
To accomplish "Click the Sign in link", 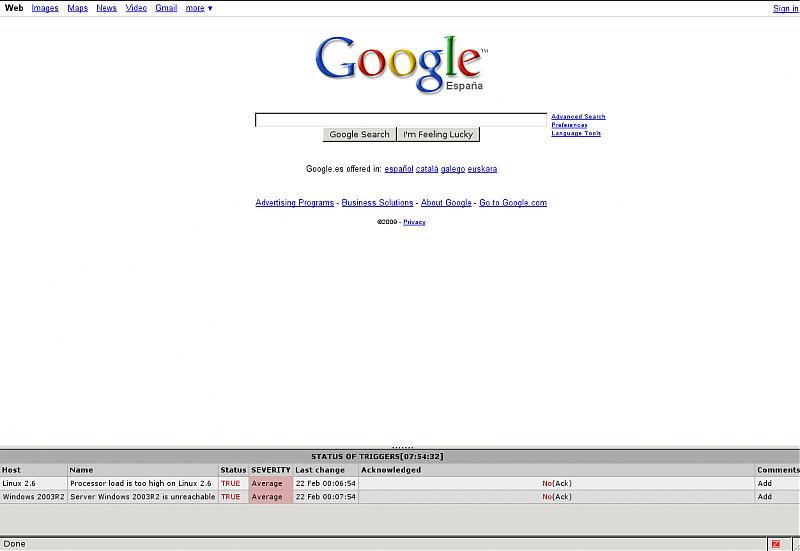I will tap(786, 8).
